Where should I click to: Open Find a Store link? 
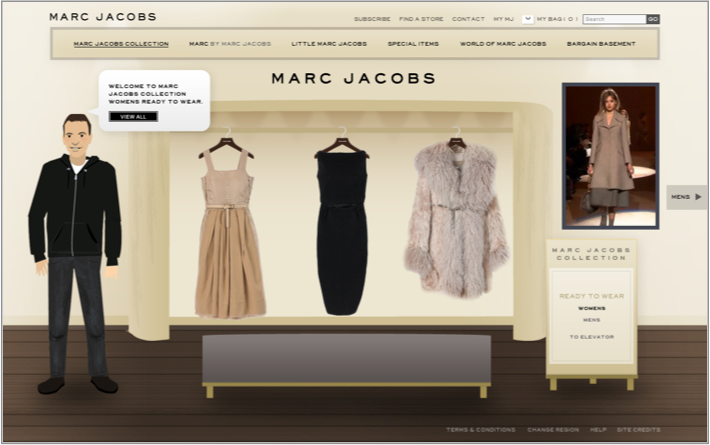coord(421,19)
